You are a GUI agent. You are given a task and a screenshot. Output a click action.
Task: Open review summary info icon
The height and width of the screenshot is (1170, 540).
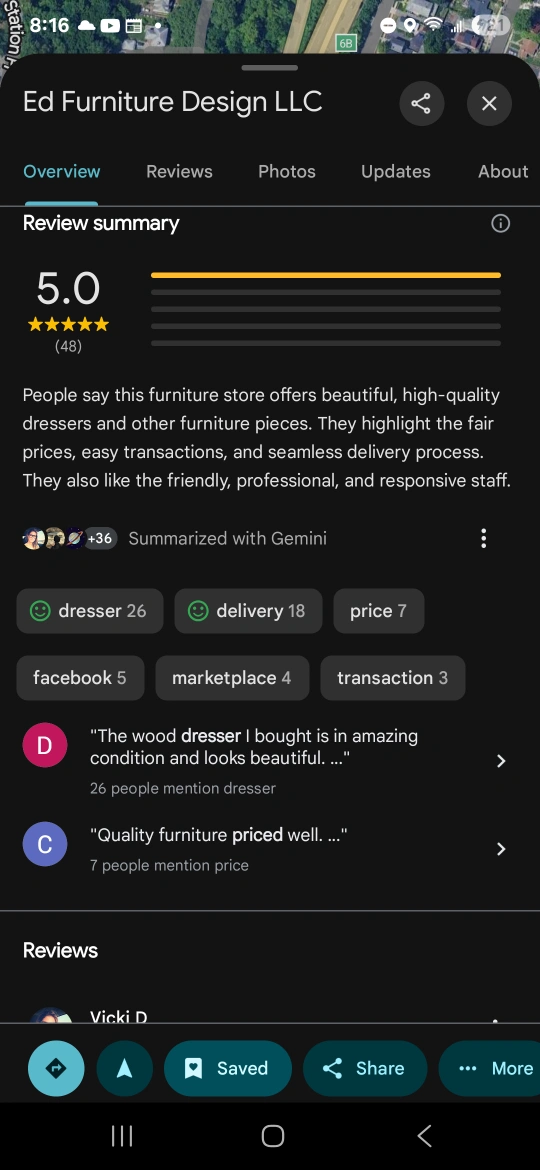(500, 223)
